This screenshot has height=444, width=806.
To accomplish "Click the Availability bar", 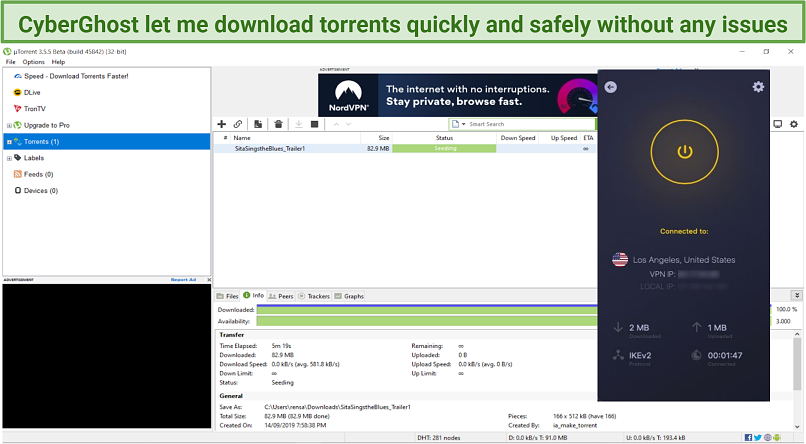I will pos(427,321).
